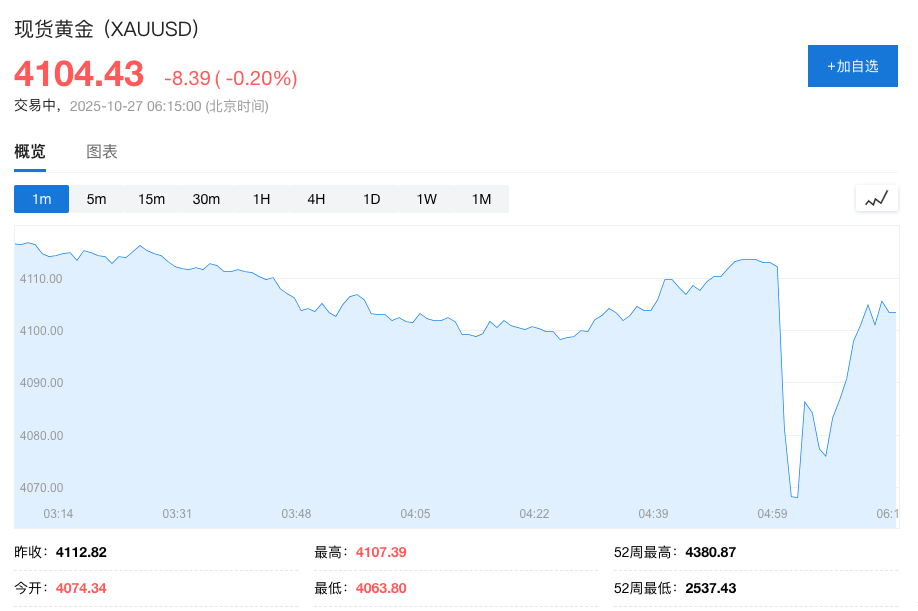Open the 1D daily chart

point(371,198)
